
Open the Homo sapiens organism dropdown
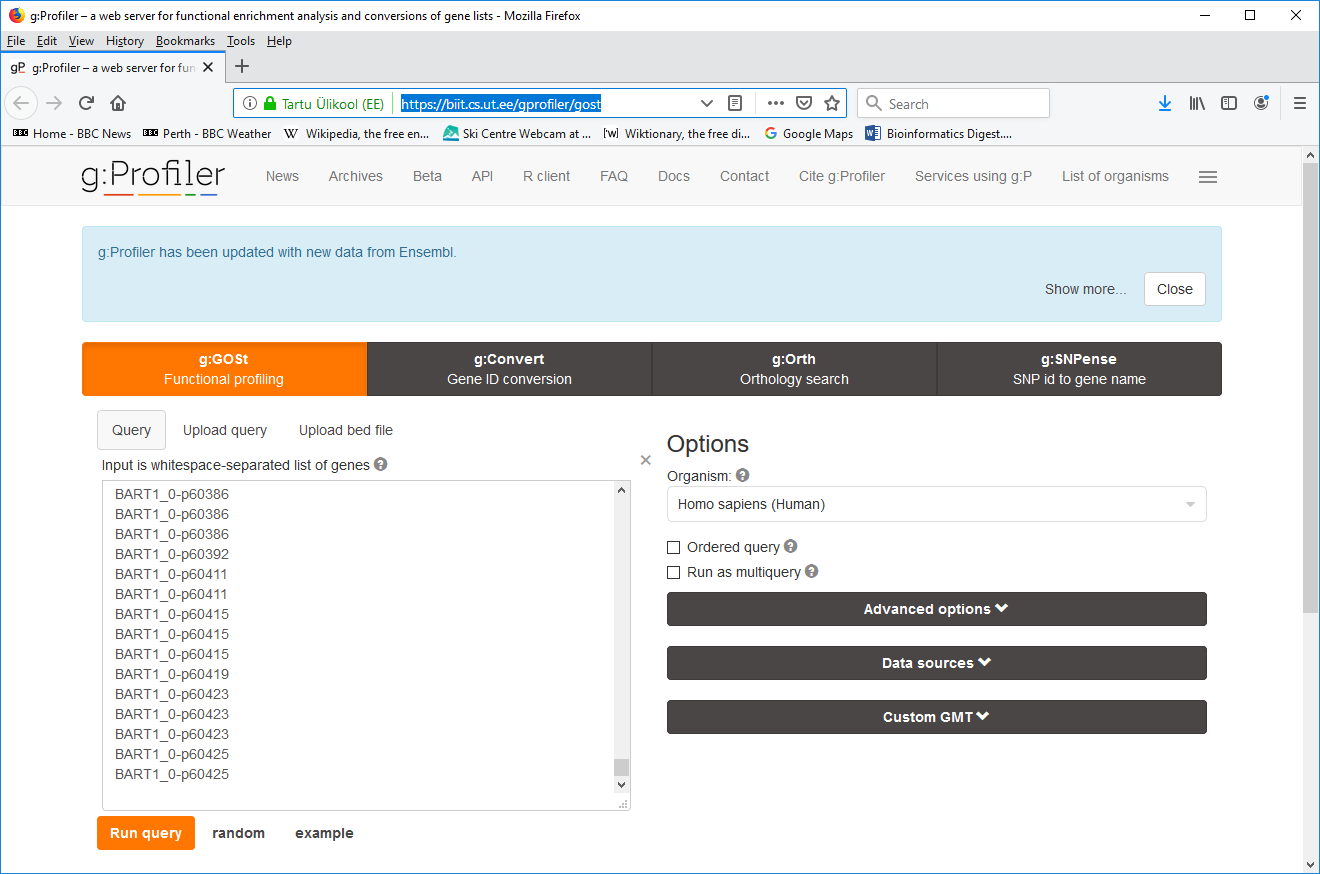pyautogui.click(x=936, y=505)
